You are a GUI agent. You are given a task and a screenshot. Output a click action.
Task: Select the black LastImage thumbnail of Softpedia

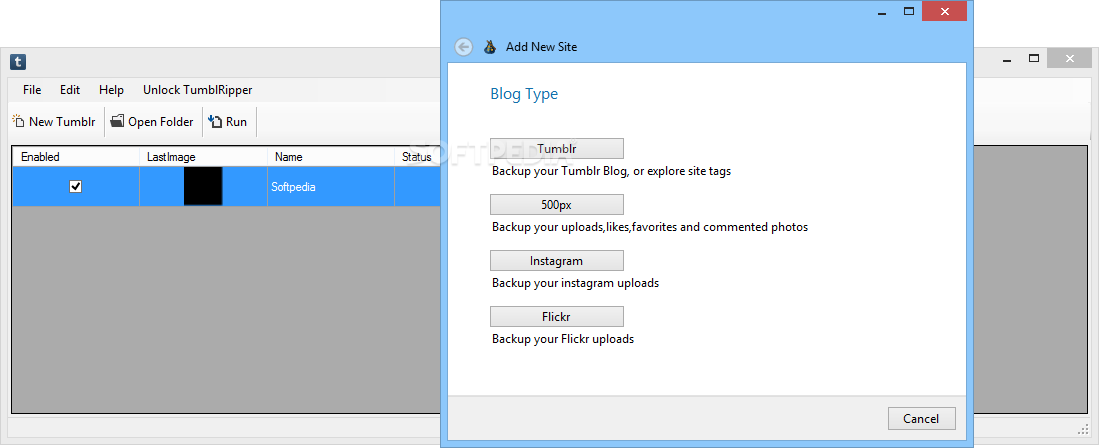pyautogui.click(x=203, y=186)
